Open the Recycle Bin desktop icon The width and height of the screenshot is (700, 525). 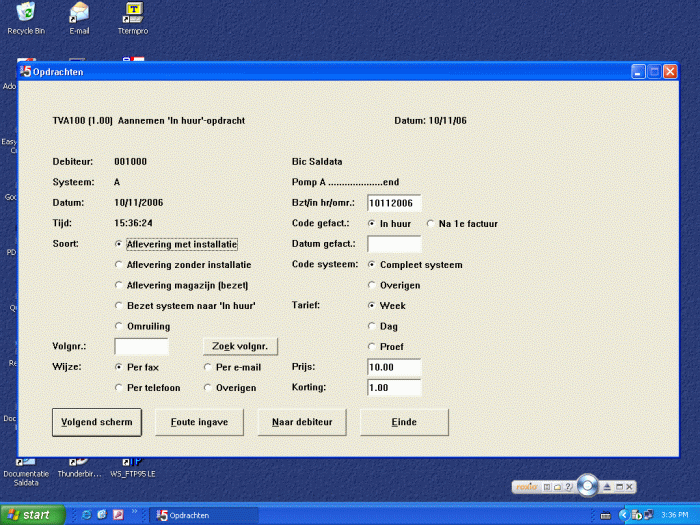(26, 13)
